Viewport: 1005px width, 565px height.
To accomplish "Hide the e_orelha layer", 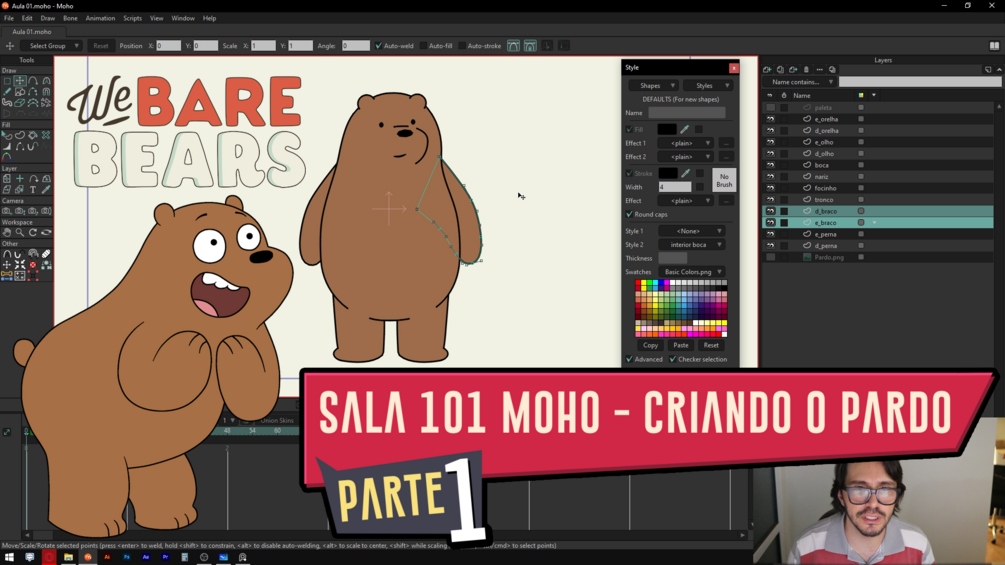I will 770,119.
